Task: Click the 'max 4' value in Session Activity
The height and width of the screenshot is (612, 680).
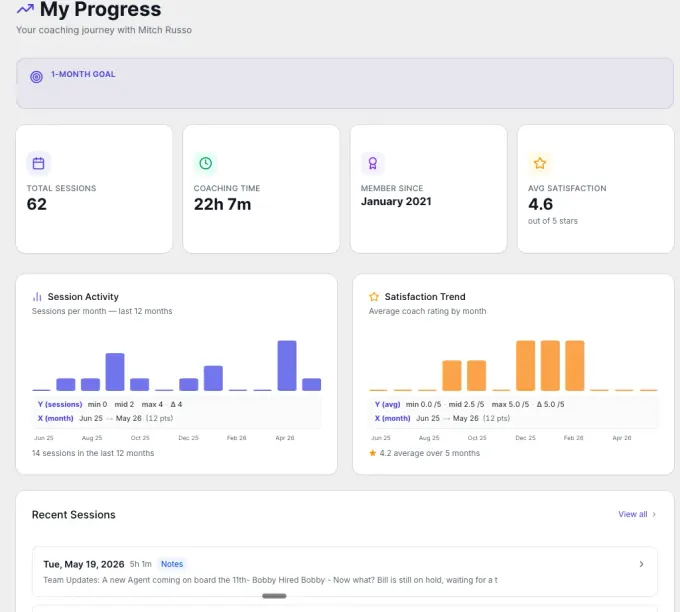Action: pos(152,404)
